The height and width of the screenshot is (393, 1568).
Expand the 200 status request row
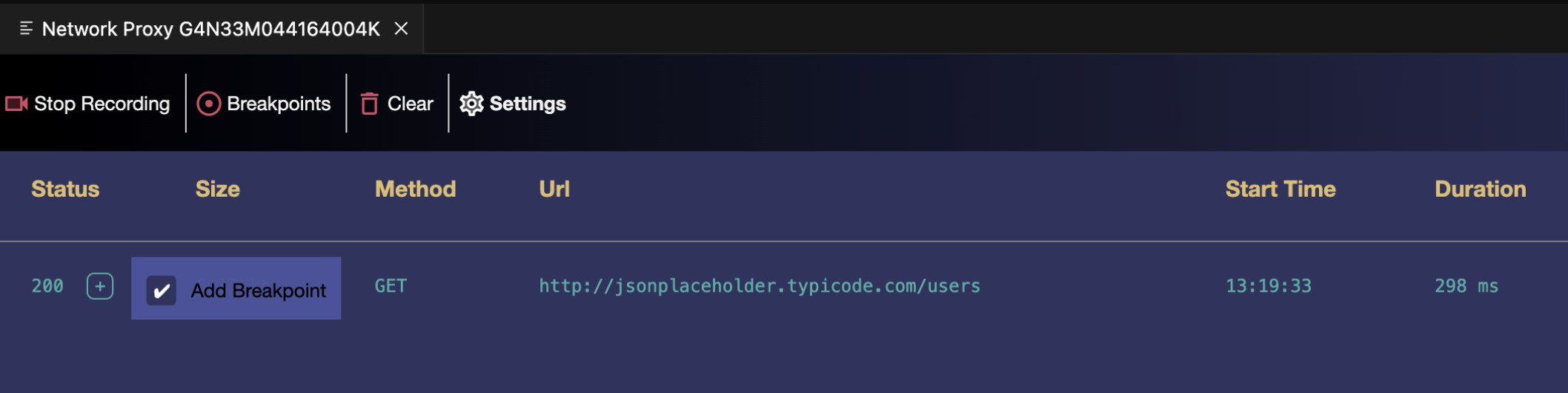pos(100,286)
